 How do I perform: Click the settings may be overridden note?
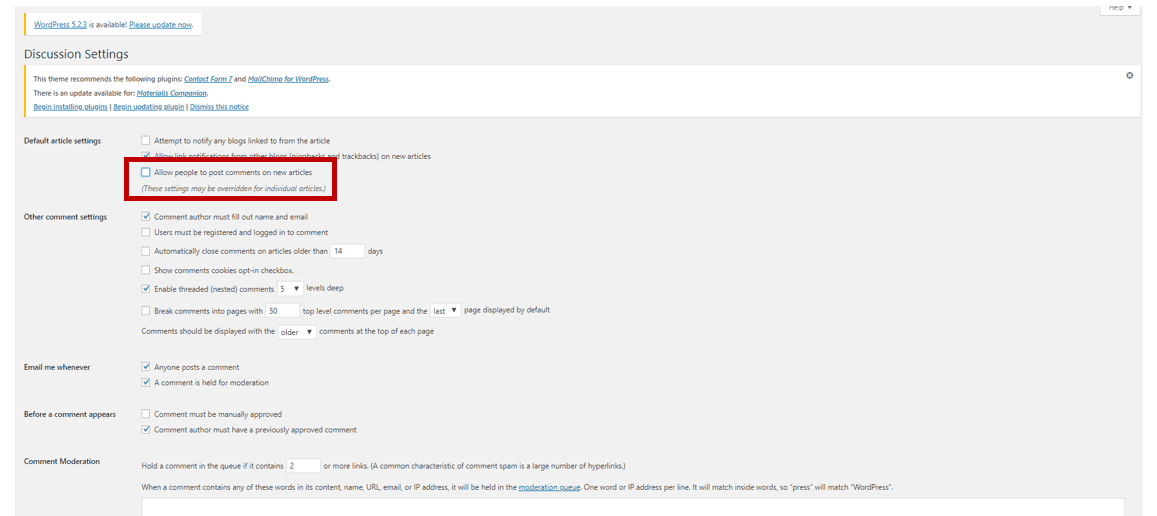[234, 188]
